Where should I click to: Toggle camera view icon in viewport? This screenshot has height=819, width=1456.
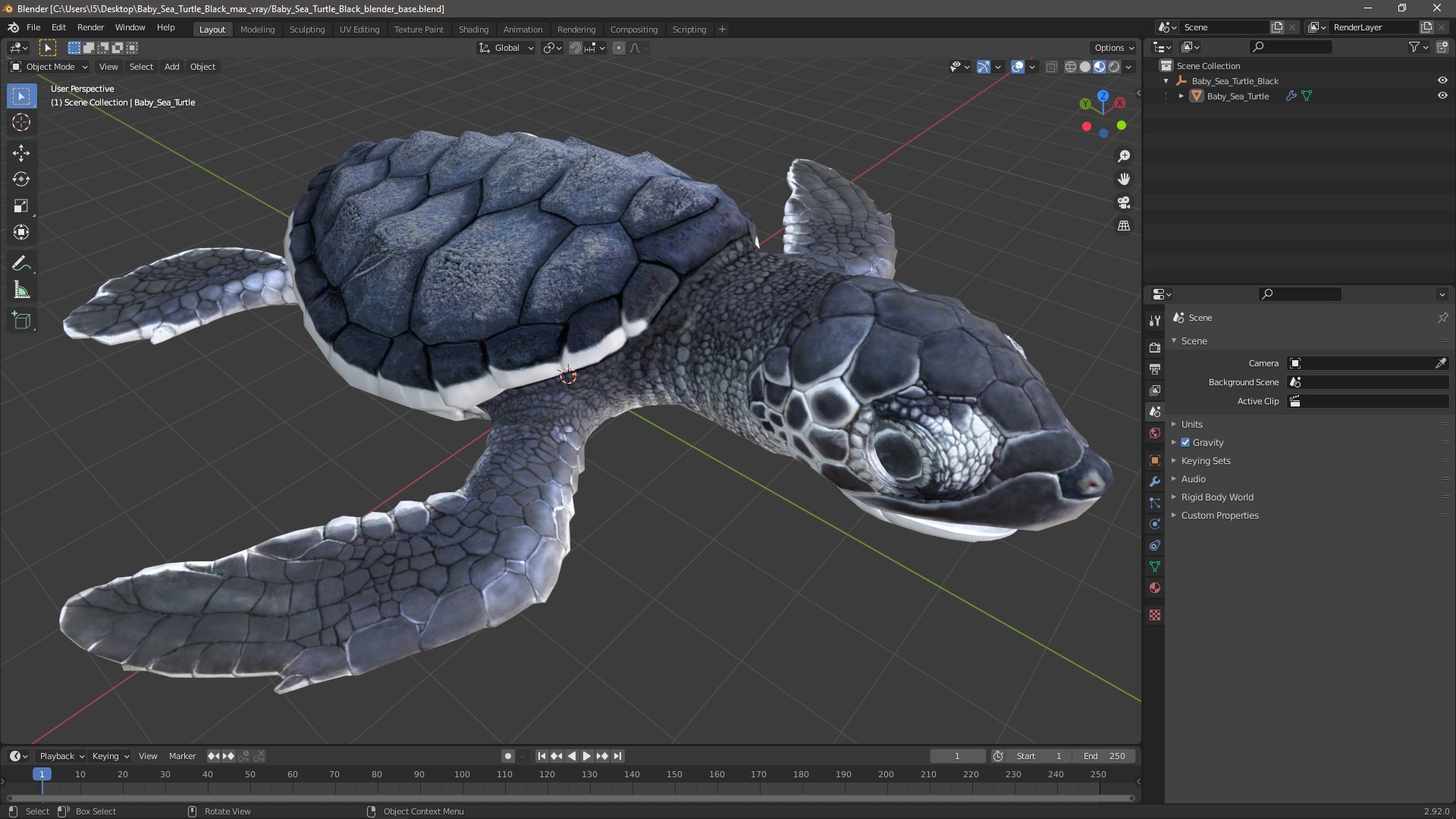point(1124,202)
